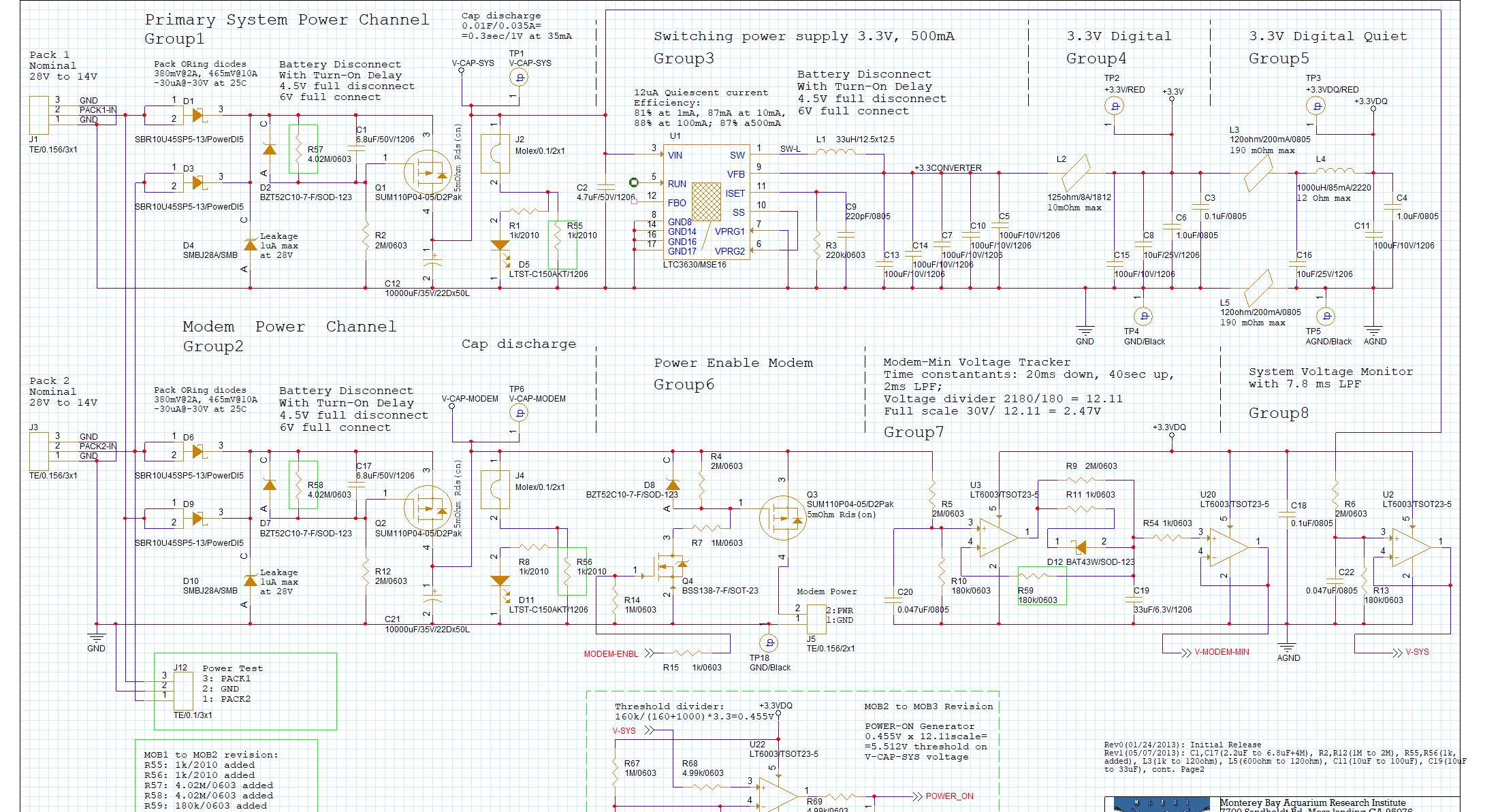
Task: Select the '33uF/6.3V/1206' capacitor value
Action: click(x=1162, y=610)
